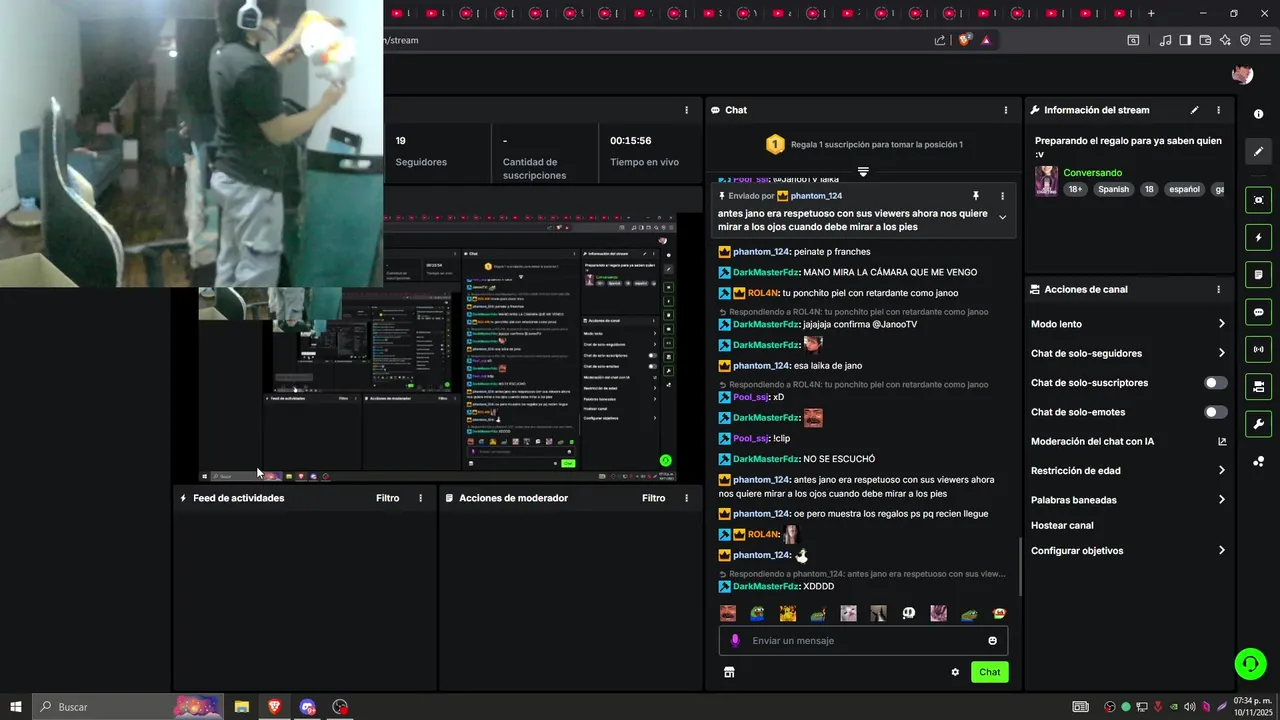Click into the Enviar un mensaje field
1280x720 pixels.
(x=863, y=641)
